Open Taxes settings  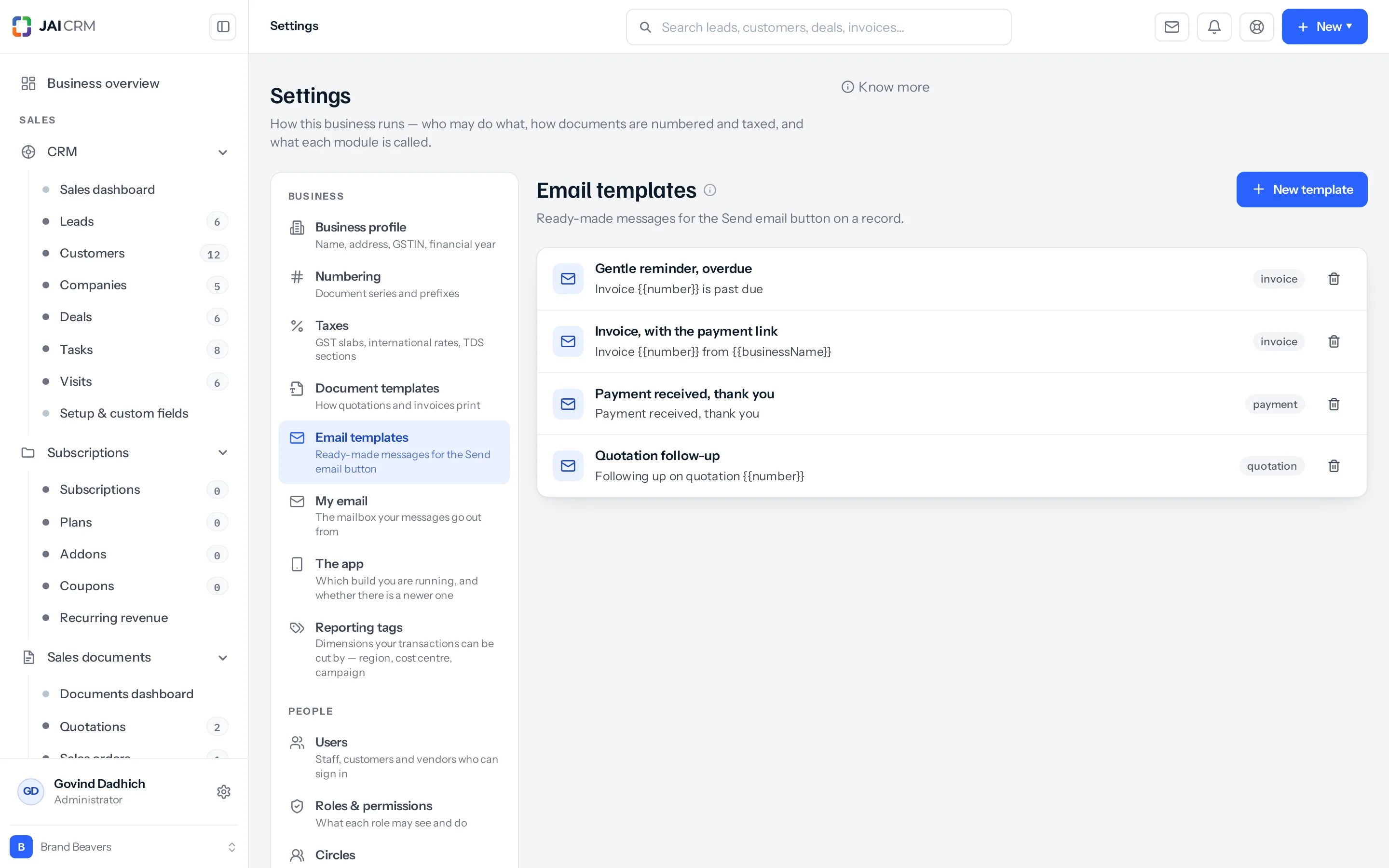395,340
